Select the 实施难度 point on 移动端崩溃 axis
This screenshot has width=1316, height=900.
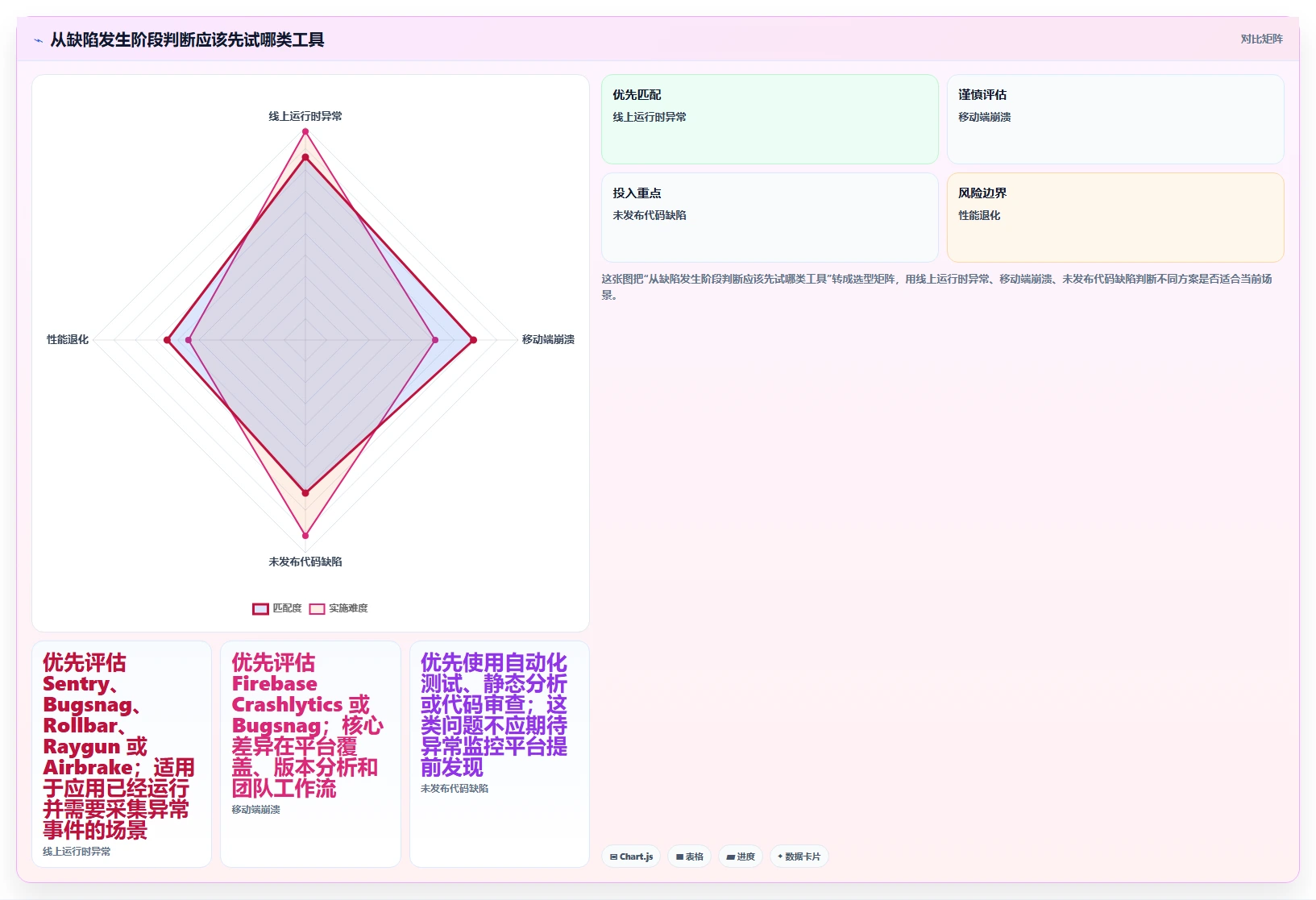[435, 340]
